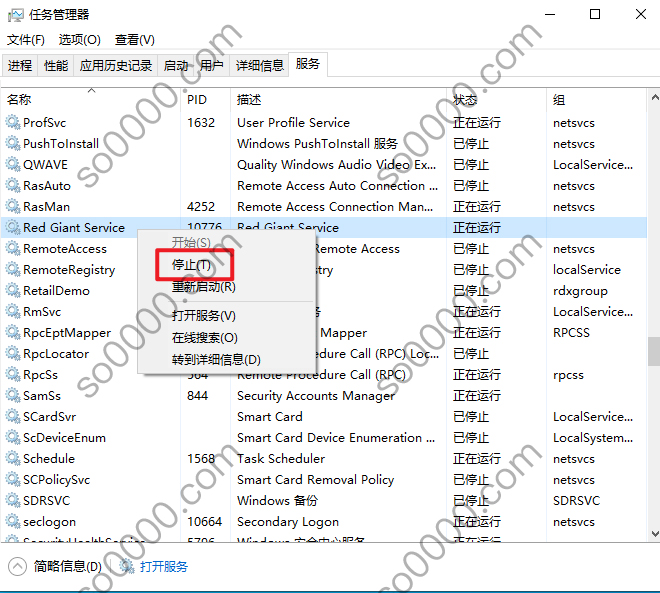Click the gear icon beside RmSvc
The height and width of the screenshot is (593, 660).
[x=13, y=312]
